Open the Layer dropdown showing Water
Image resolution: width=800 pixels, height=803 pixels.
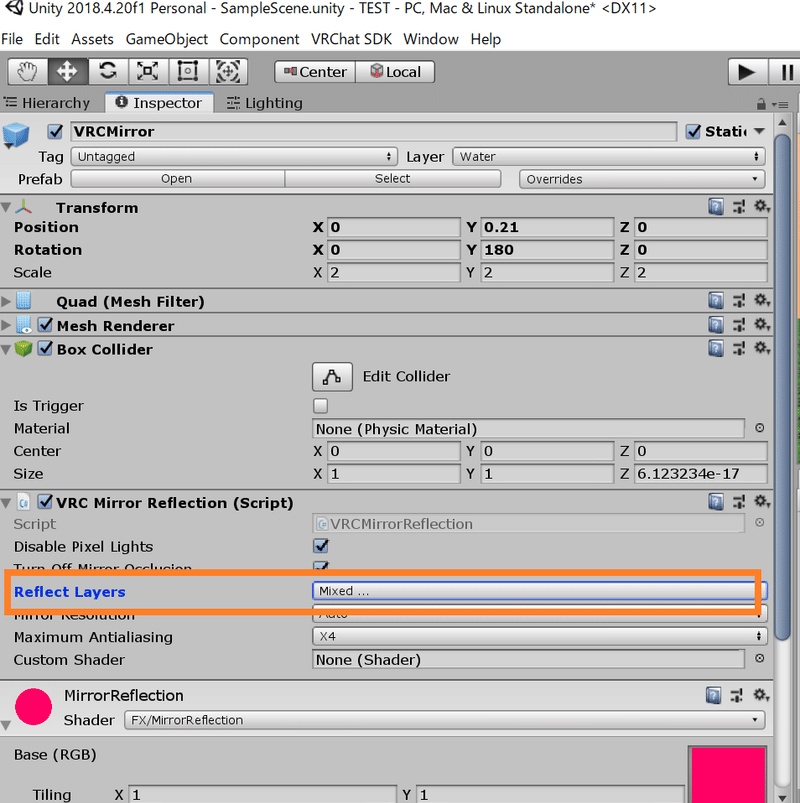click(608, 156)
